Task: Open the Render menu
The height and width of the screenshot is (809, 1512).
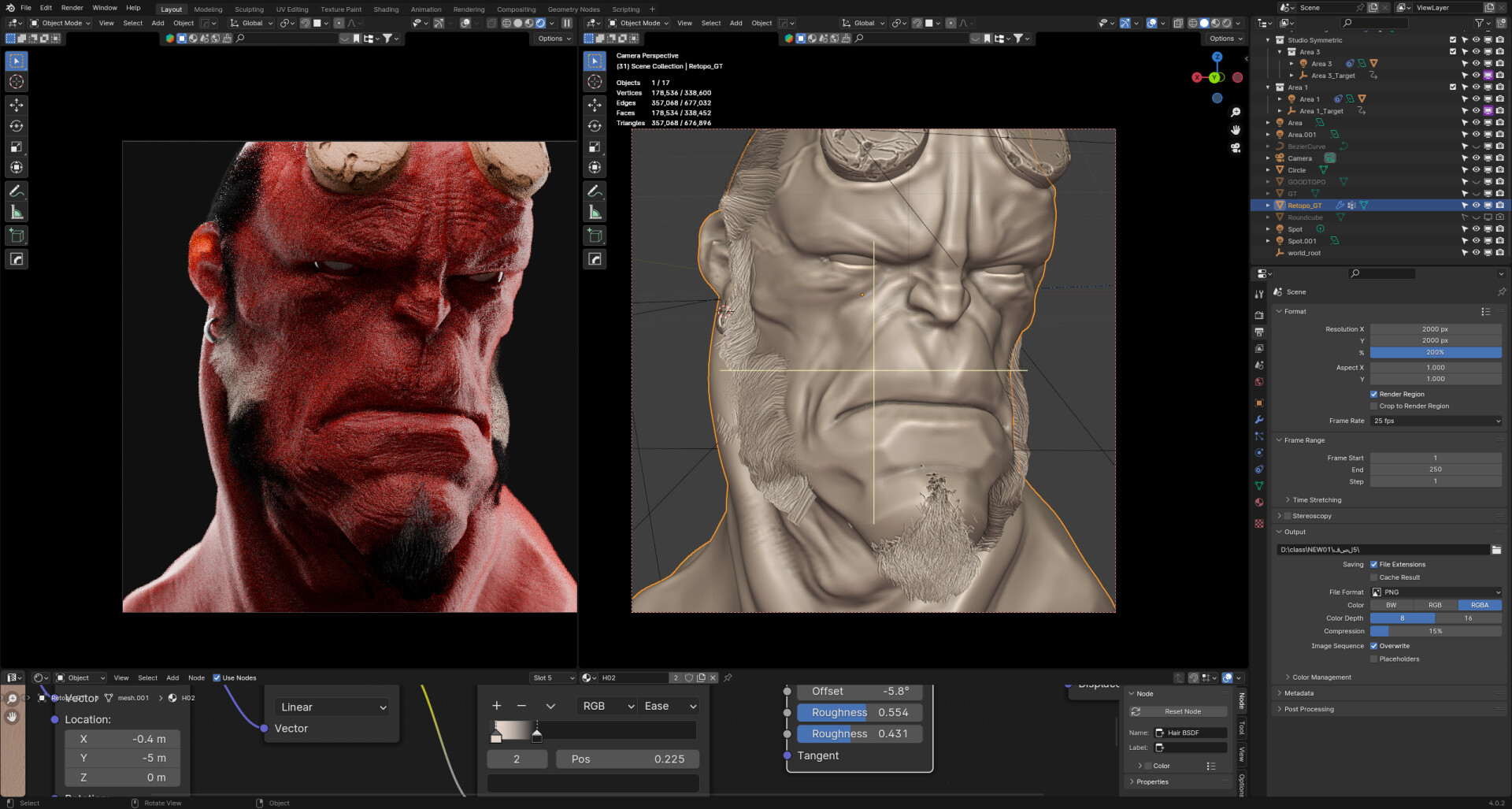Action: [x=72, y=8]
